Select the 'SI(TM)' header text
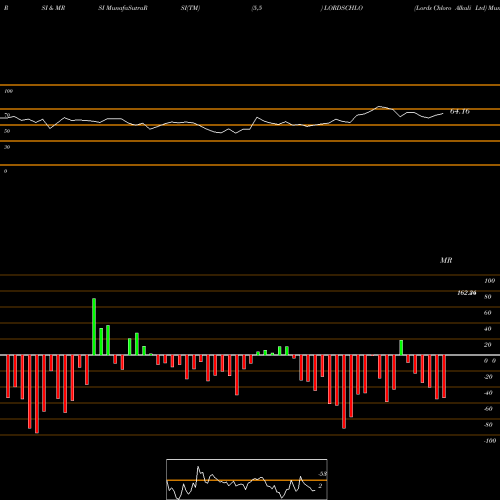 pos(190,8)
